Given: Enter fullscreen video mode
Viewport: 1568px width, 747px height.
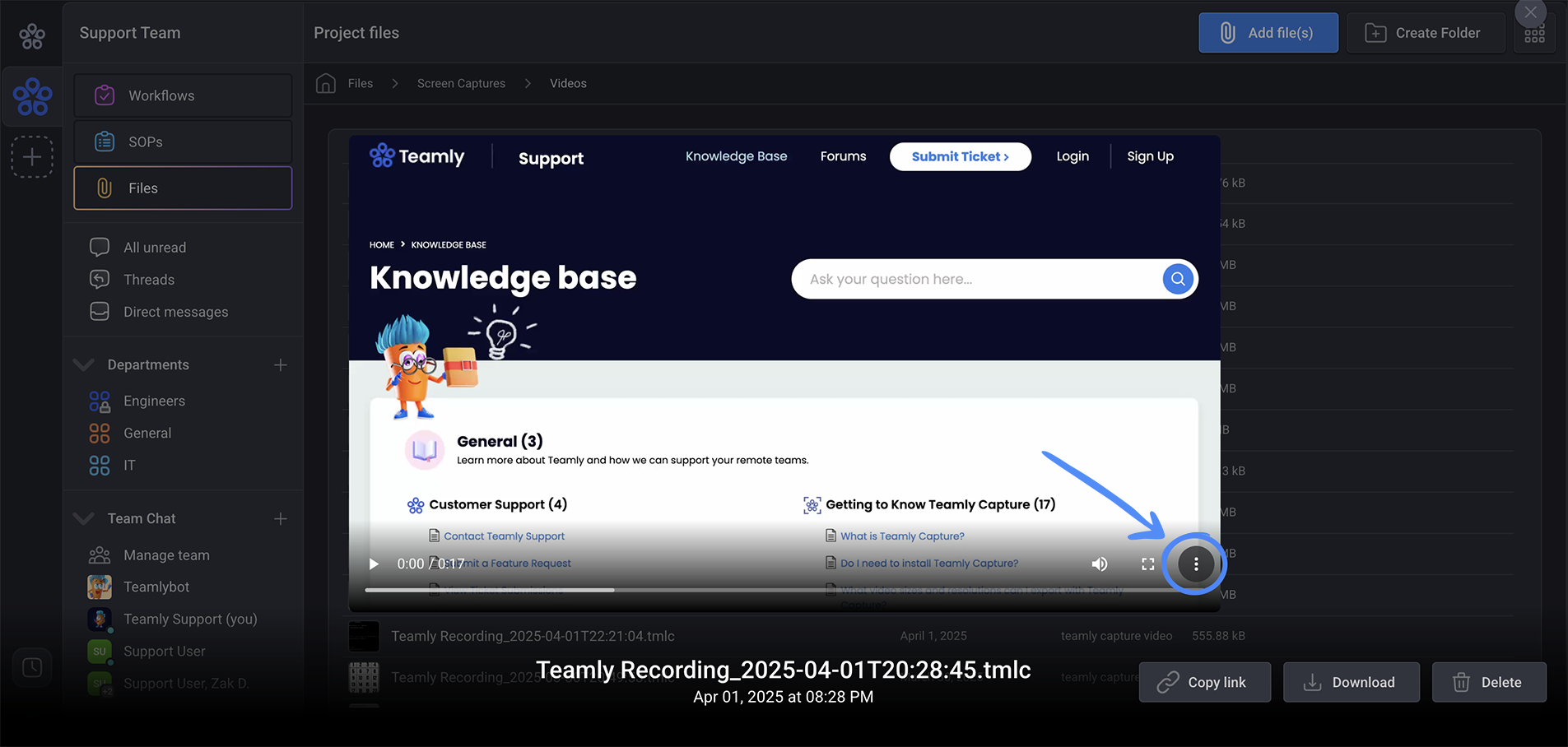Looking at the screenshot, I should (1148, 564).
